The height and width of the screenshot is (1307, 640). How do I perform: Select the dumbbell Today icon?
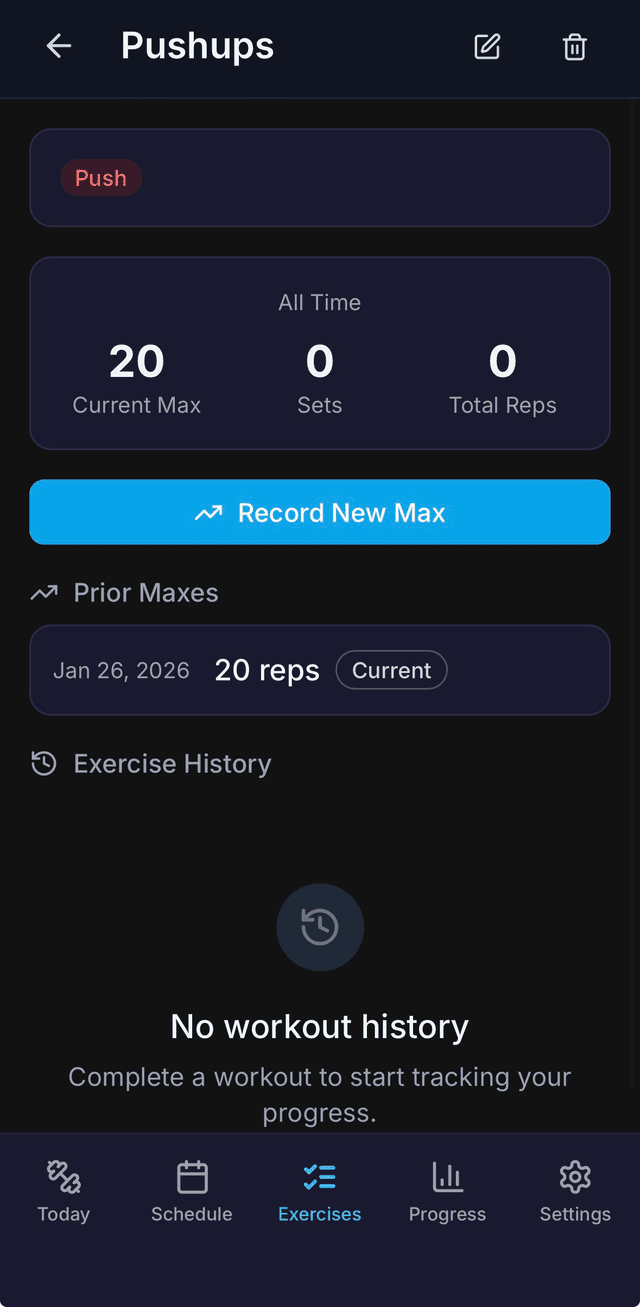(x=62, y=1176)
